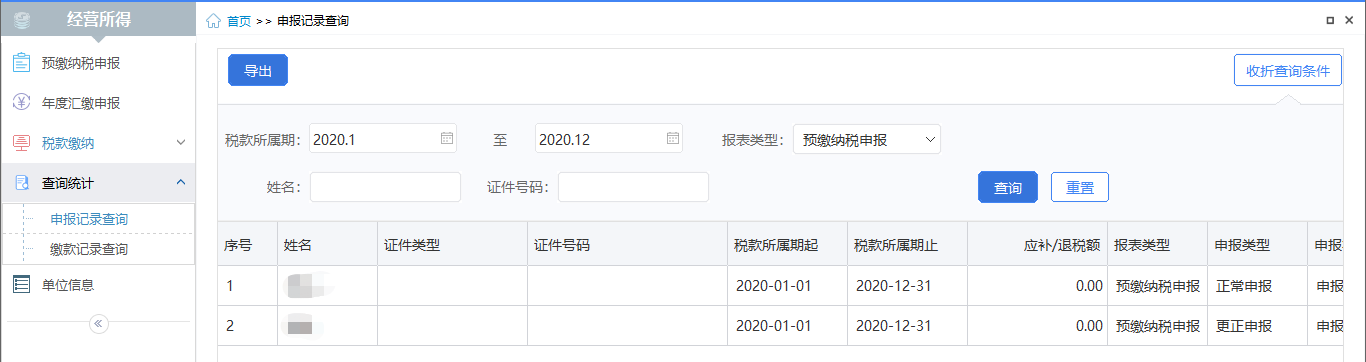
Task: Select 申报记录查询 in the sidebar
Action: pos(89,219)
